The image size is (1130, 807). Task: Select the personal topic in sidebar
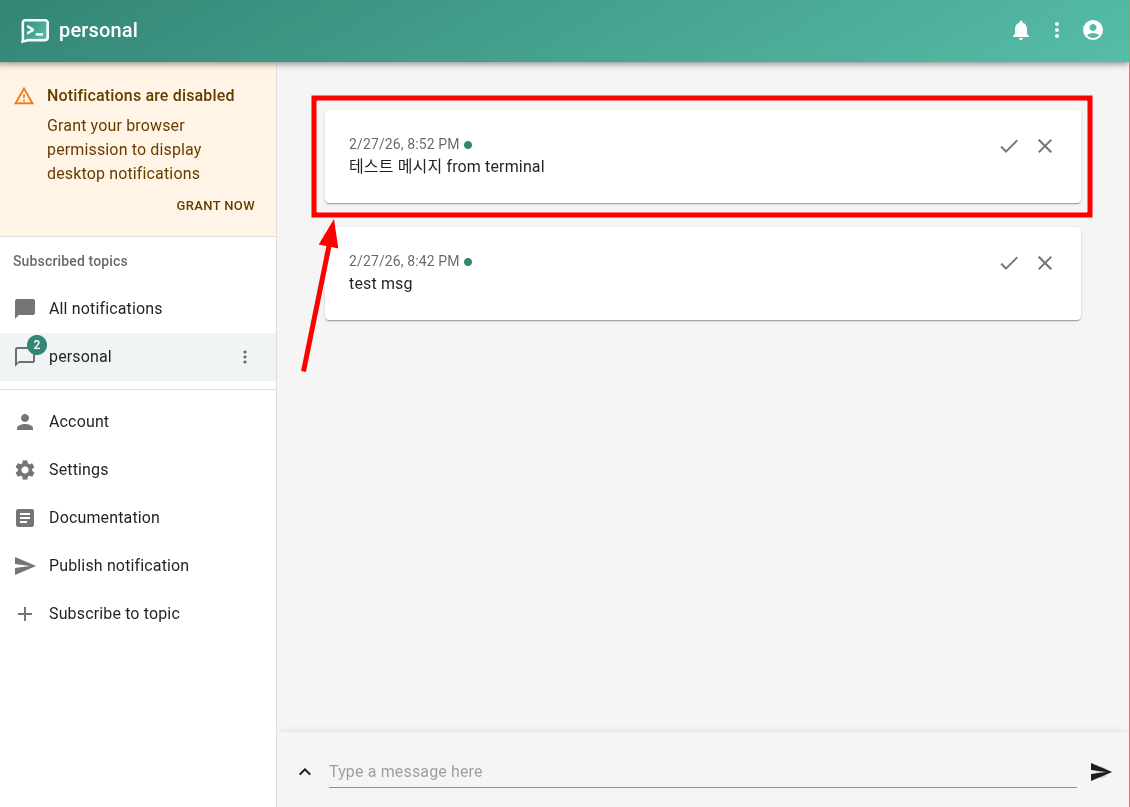[80, 357]
